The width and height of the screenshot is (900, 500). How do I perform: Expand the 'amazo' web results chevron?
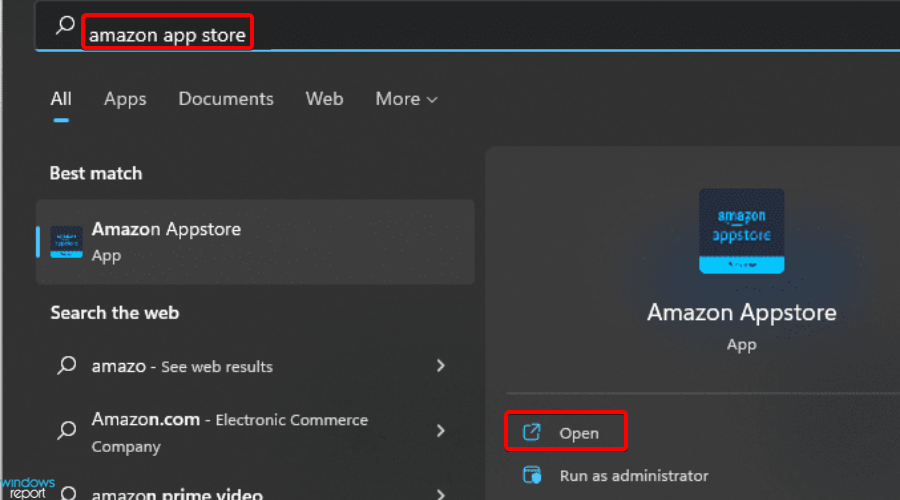[440, 366]
